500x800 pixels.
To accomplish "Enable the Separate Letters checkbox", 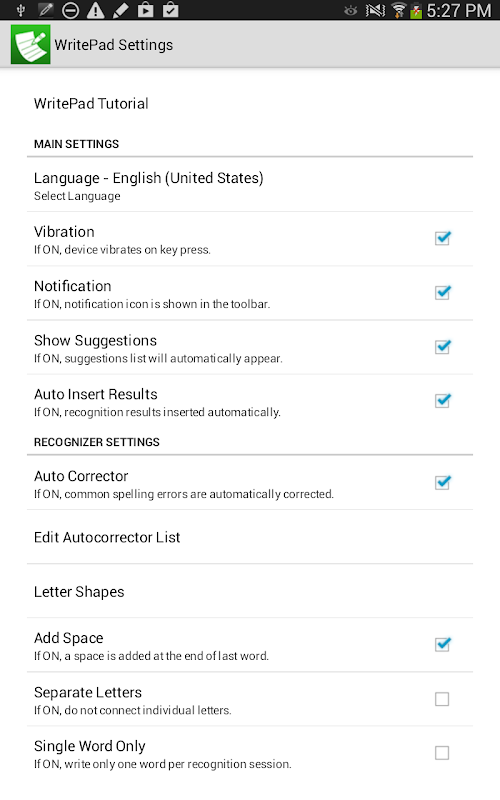I will [442, 699].
